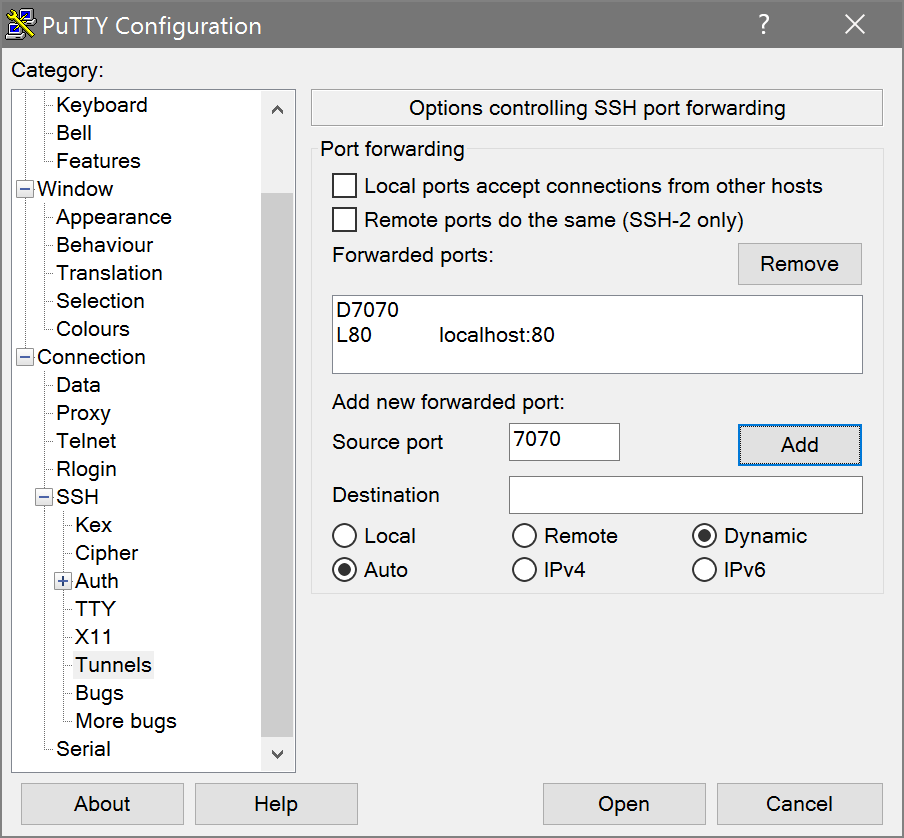Select the Auto radio button
The height and width of the screenshot is (838, 904).
[x=344, y=570]
